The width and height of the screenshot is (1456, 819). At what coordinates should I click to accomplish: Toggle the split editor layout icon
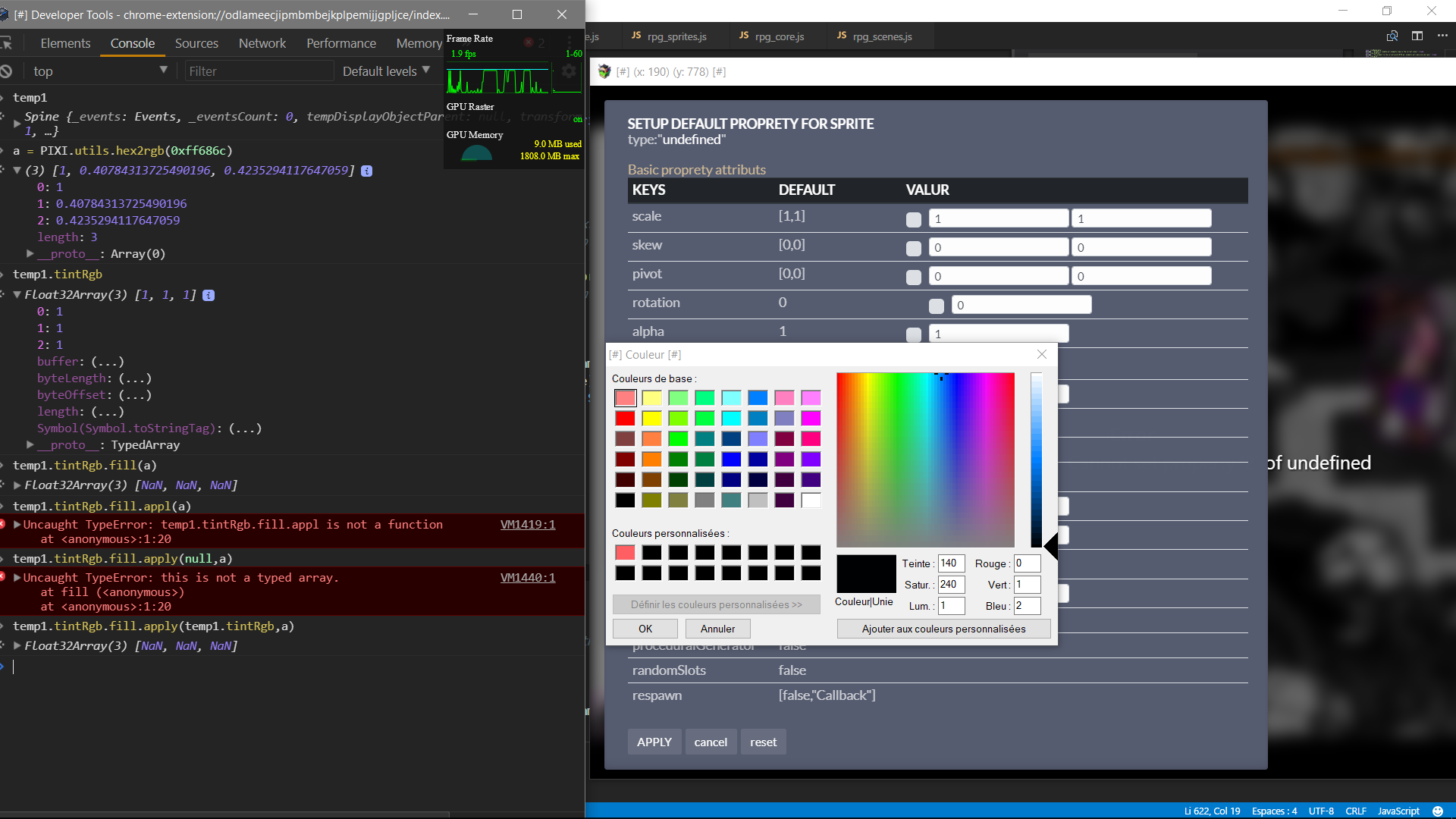point(1418,36)
